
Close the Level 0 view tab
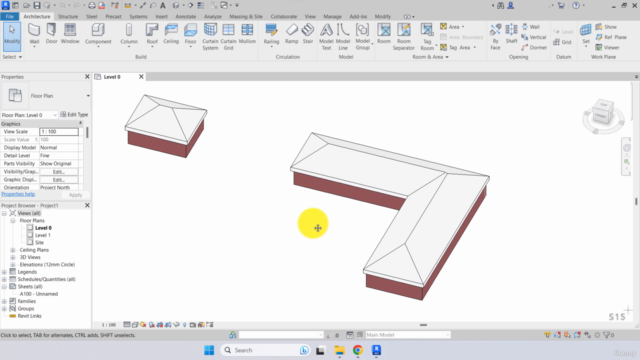point(141,77)
